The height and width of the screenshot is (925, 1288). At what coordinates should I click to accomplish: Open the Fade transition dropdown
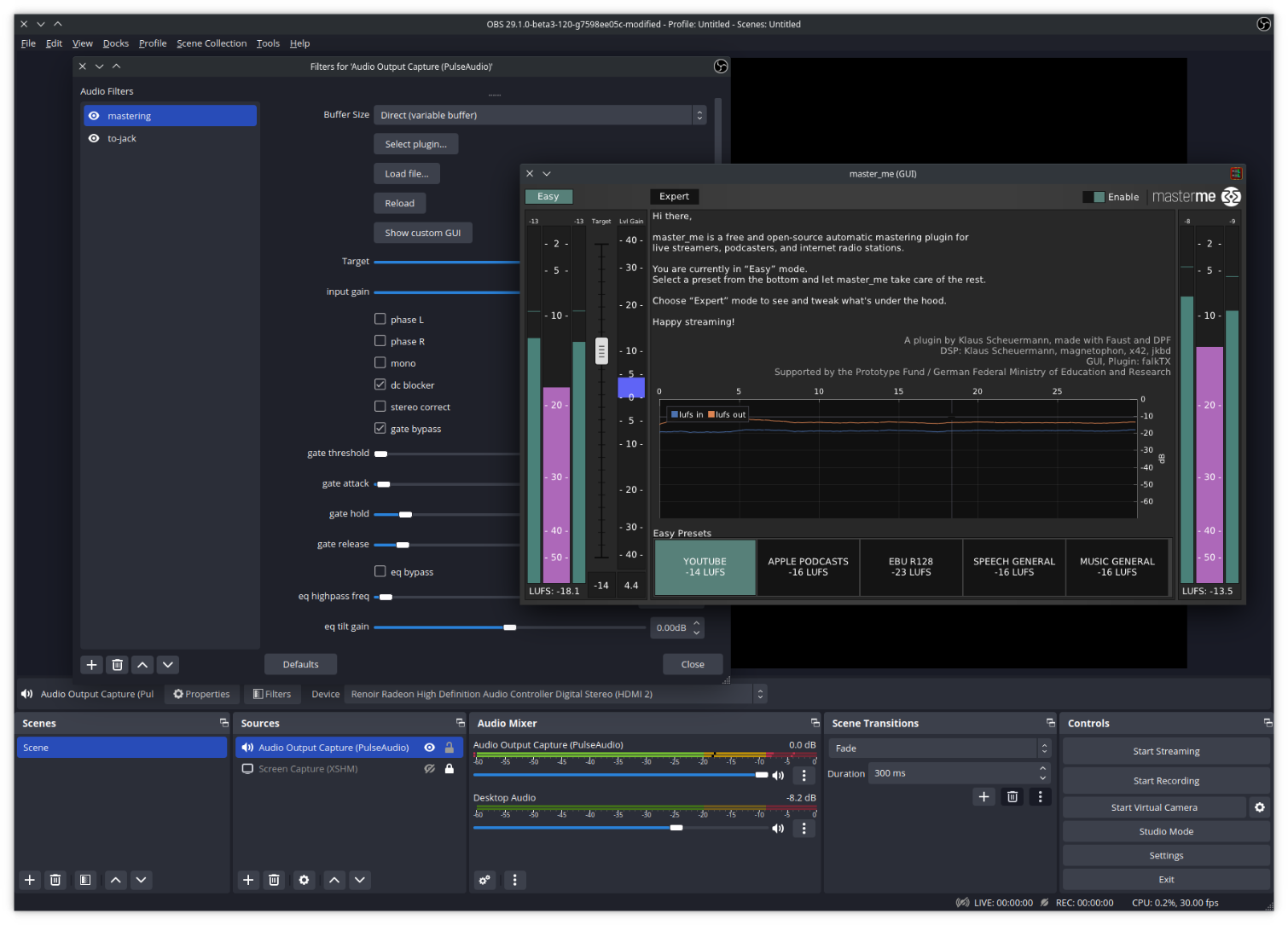point(939,749)
